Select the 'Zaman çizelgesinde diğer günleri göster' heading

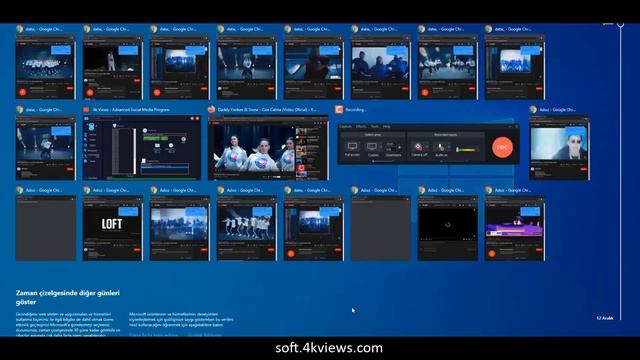[68, 297]
